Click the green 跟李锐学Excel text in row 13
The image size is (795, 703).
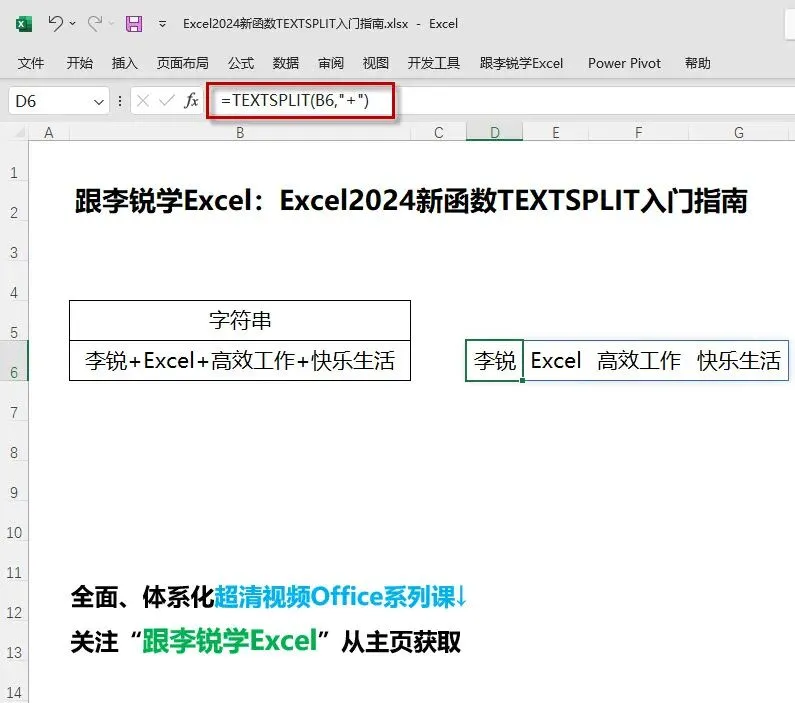coord(230,641)
